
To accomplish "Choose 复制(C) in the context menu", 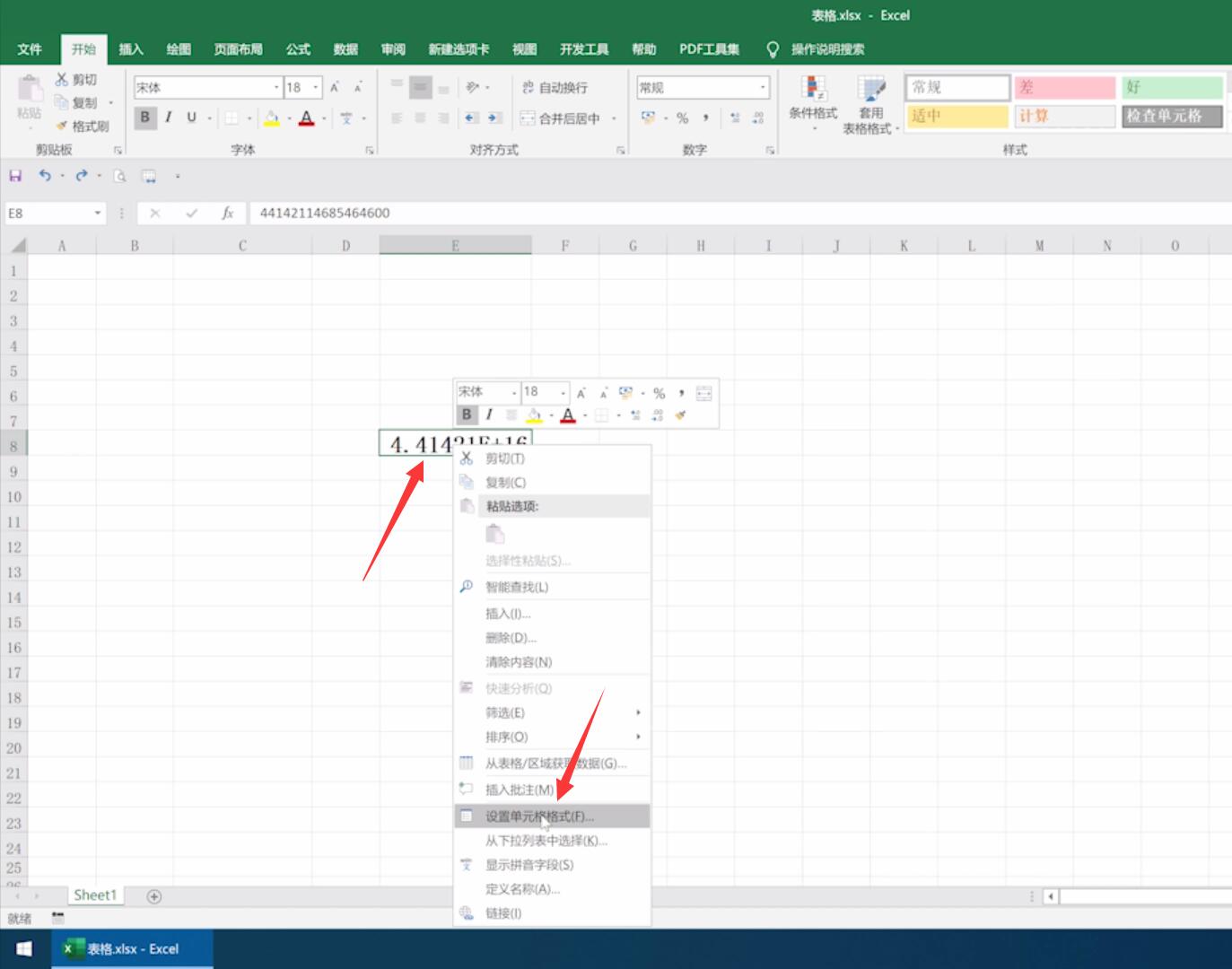I will [x=552, y=483].
